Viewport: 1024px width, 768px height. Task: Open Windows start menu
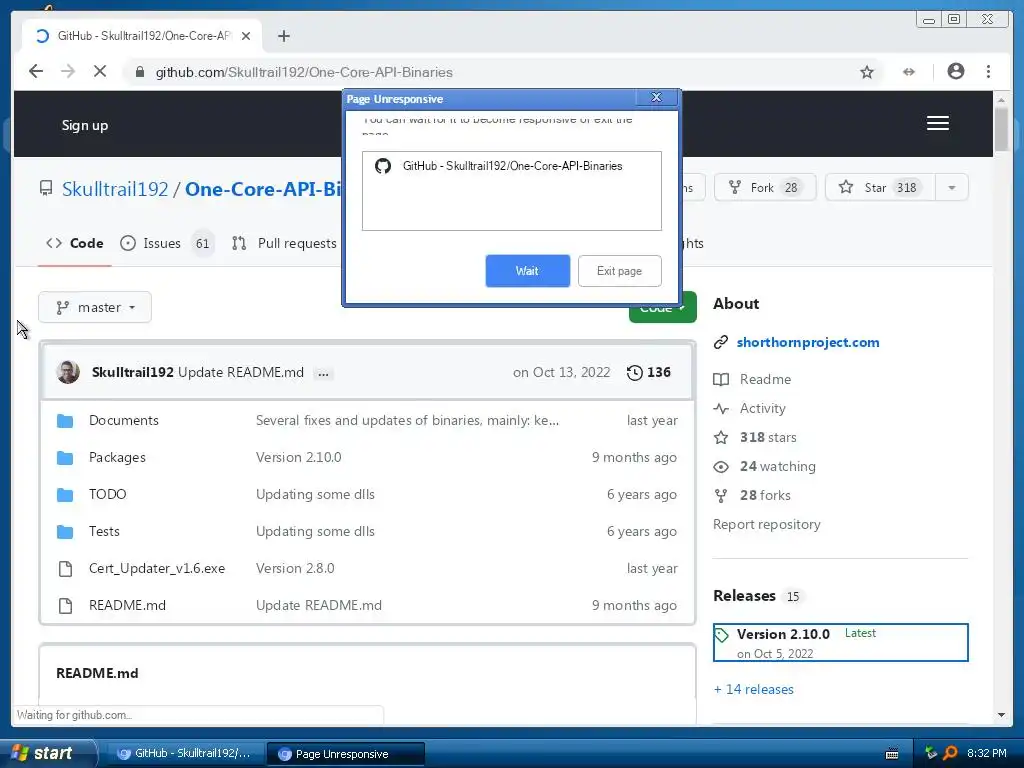pos(47,753)
